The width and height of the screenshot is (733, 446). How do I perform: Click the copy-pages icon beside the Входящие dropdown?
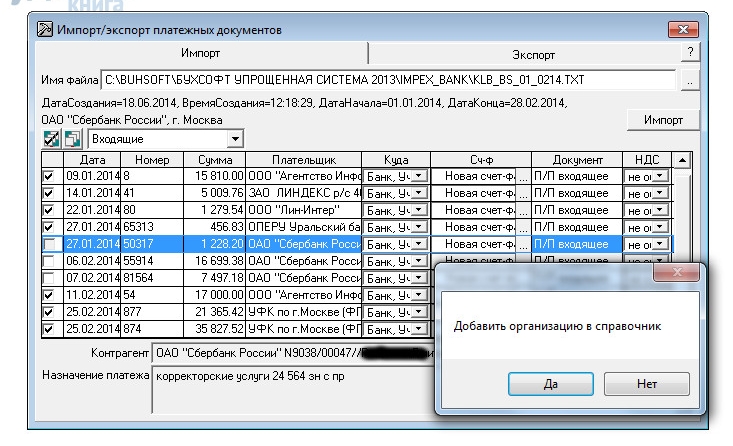(x=72, y=140)
